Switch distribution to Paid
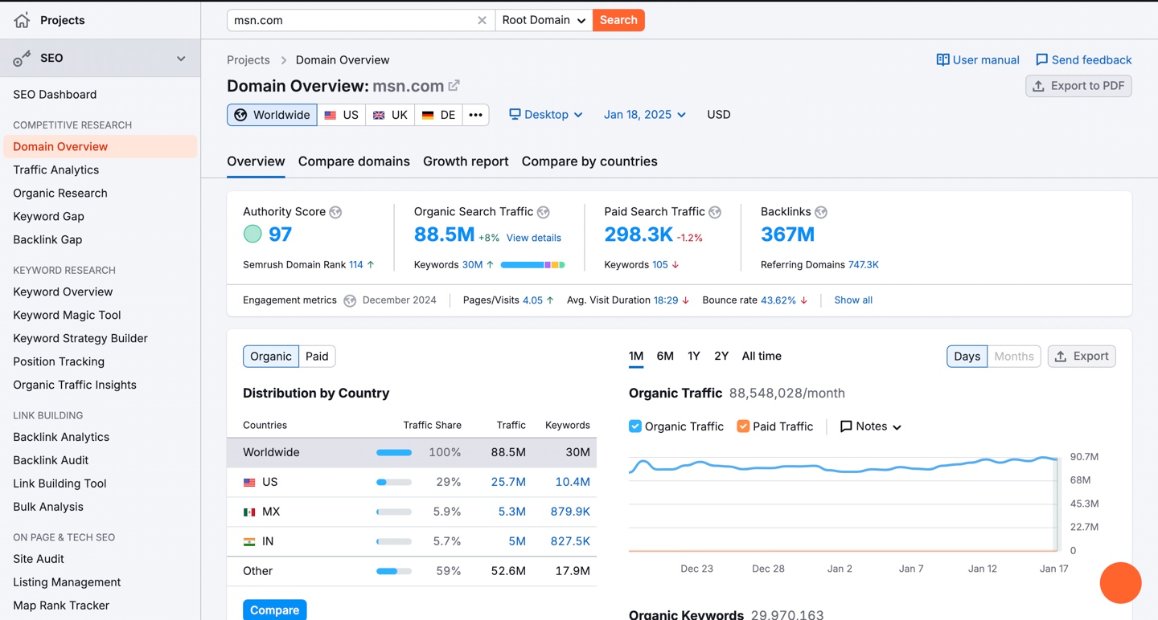 [x=317, y=356]
